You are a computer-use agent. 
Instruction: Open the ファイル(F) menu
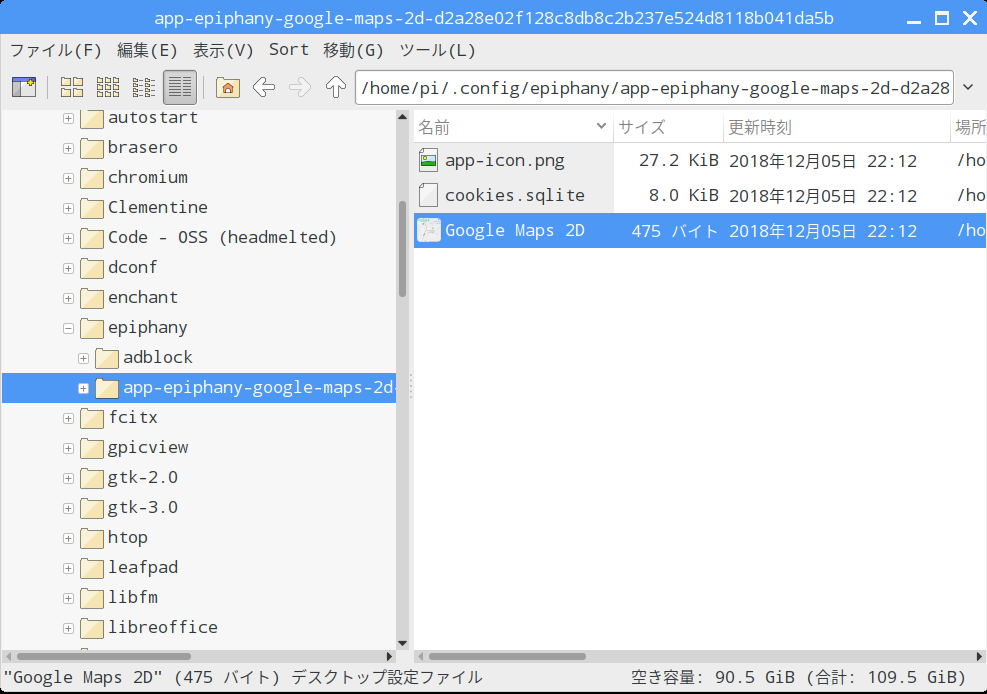click(x=55, y=50)
